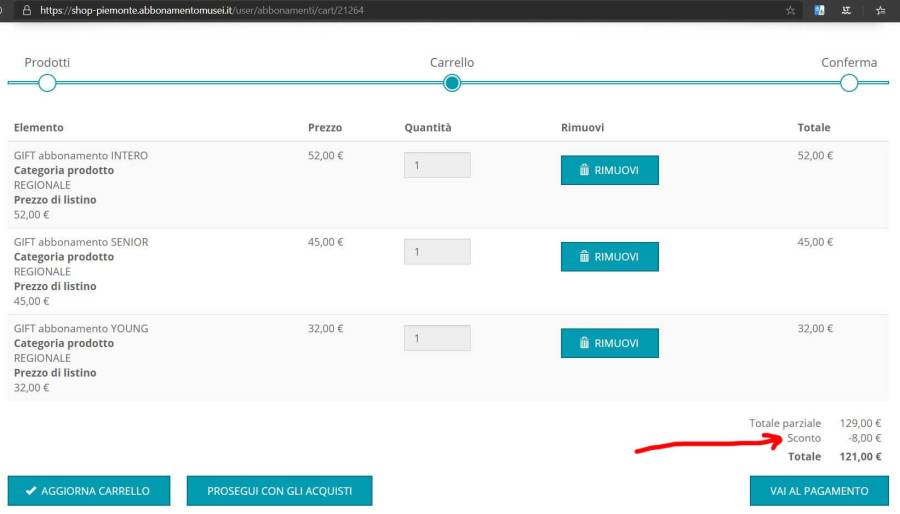Click the Conferma step circle
This screenshot has height=514, width=900.
pos(849,83)
